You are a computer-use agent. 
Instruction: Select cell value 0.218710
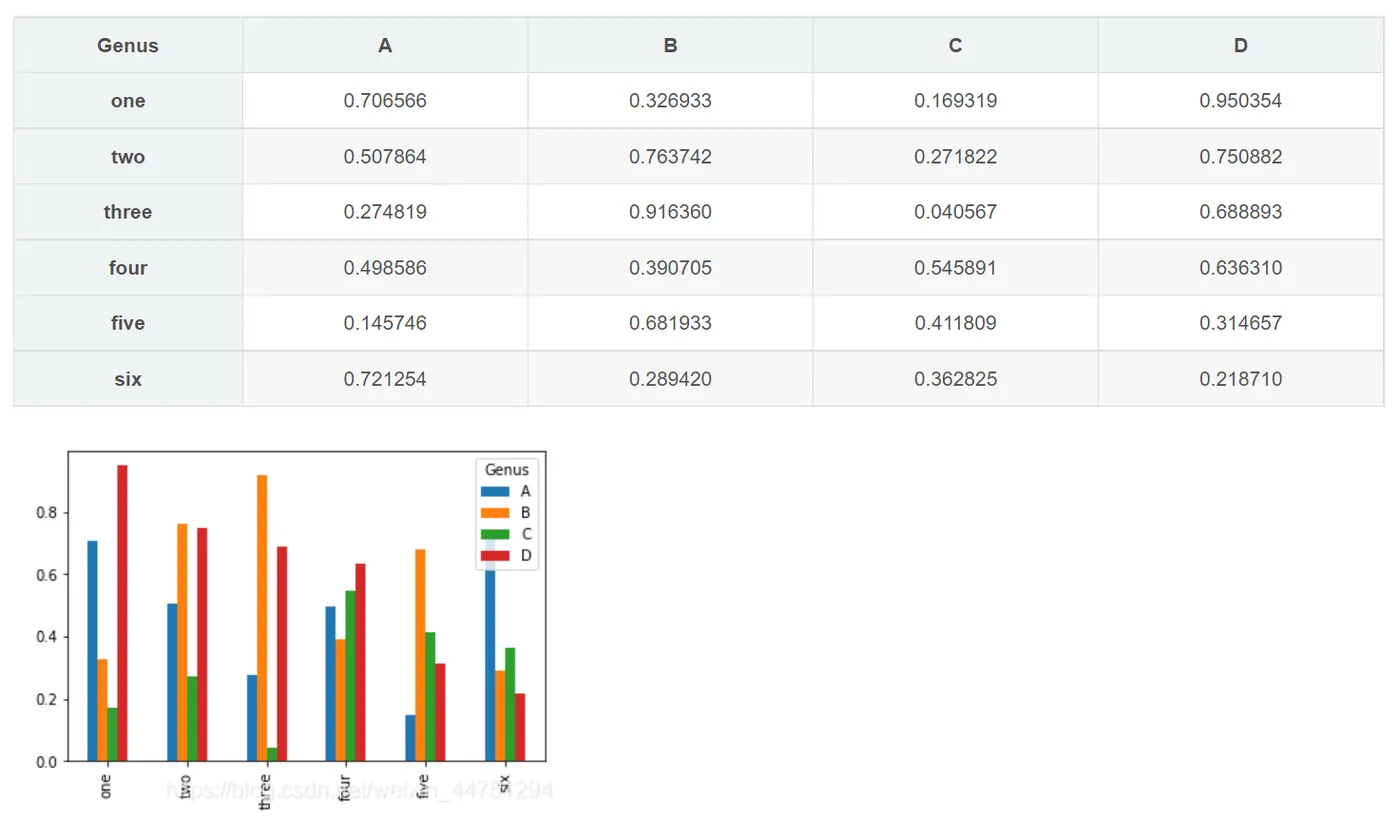(x=1241, y=379)
